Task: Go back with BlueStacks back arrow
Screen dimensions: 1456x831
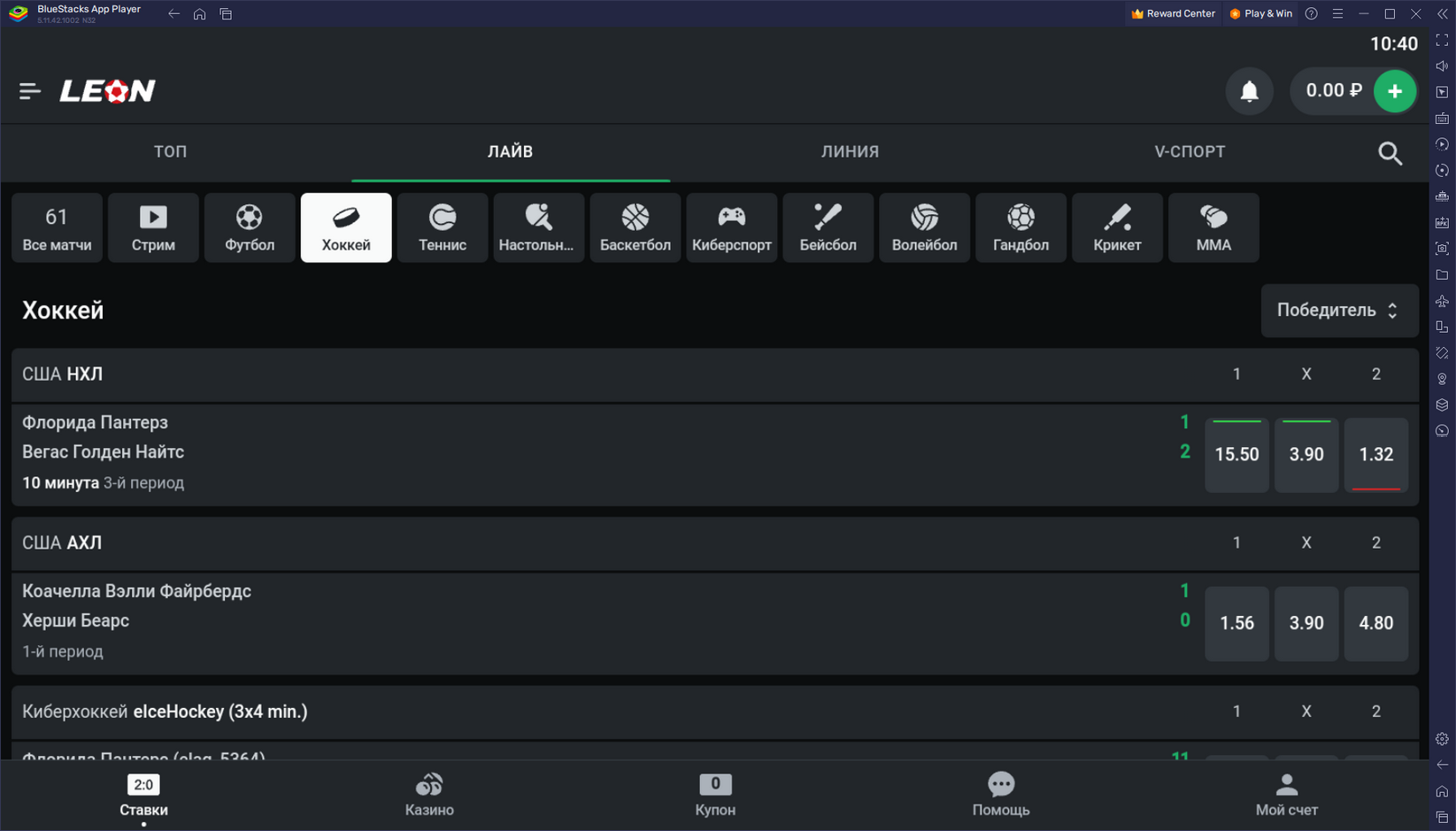Action: point(173,13)
